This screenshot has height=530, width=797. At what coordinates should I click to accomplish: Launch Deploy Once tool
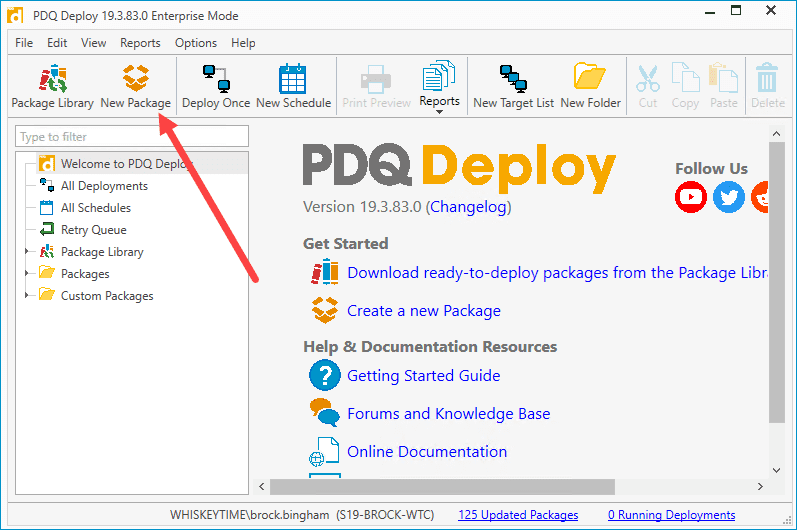tap(216, 86)
